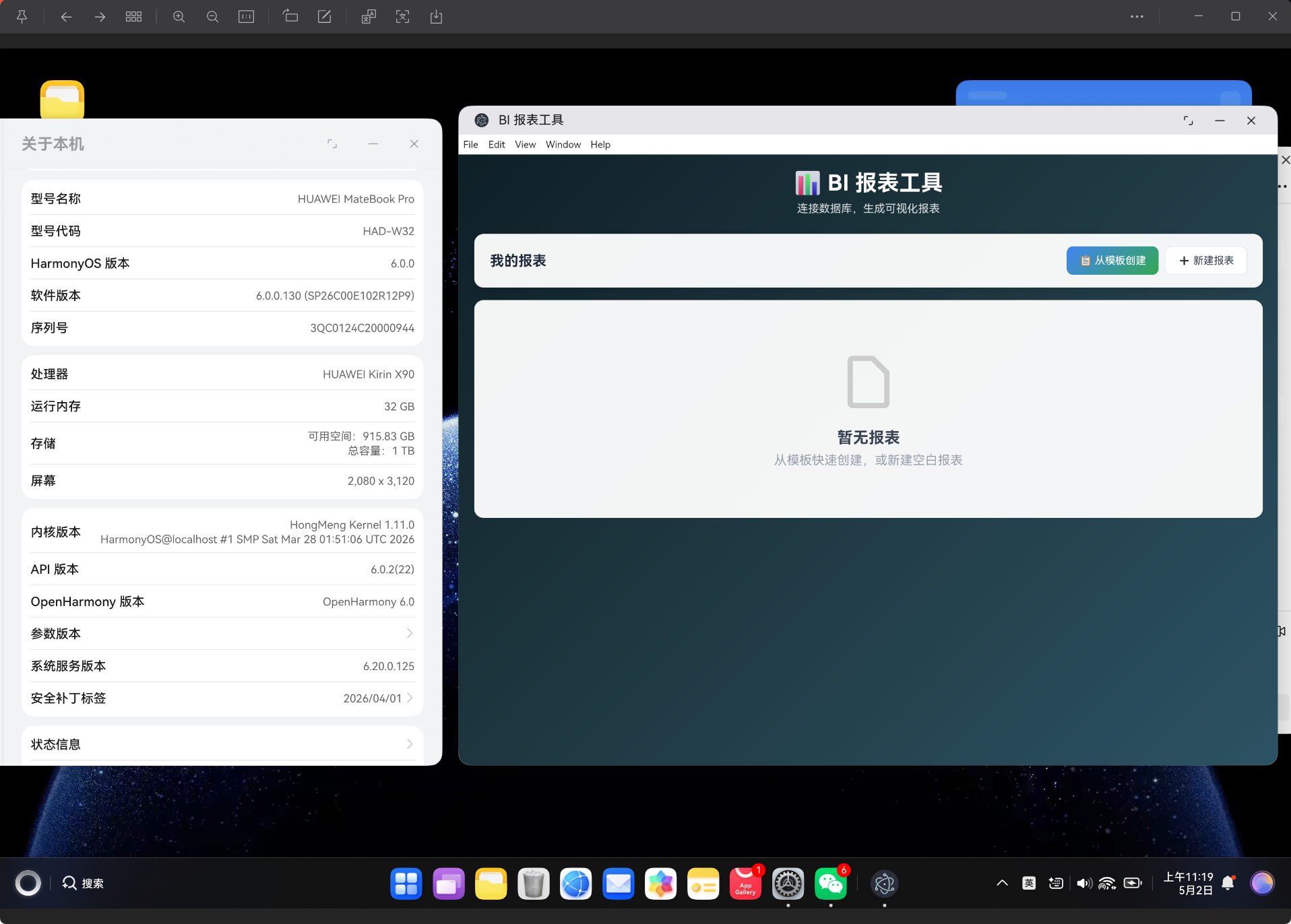Open the Edit menu in BI 报表工具

click(497, 145)
